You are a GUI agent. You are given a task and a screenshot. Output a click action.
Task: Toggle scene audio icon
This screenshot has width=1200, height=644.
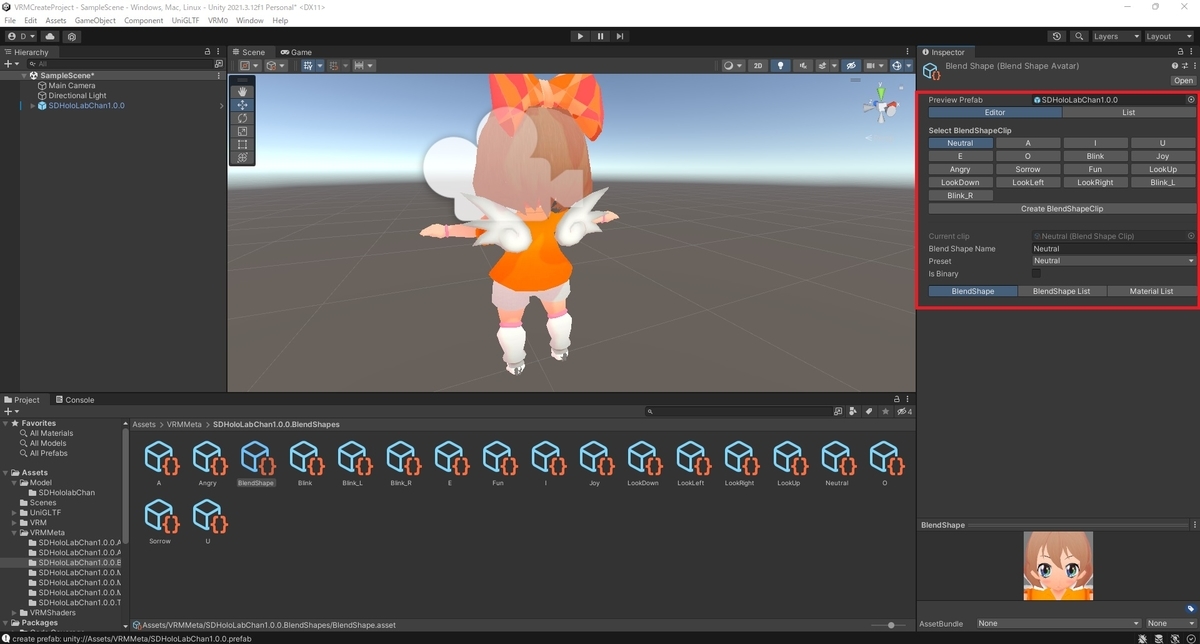pos(803,66)
